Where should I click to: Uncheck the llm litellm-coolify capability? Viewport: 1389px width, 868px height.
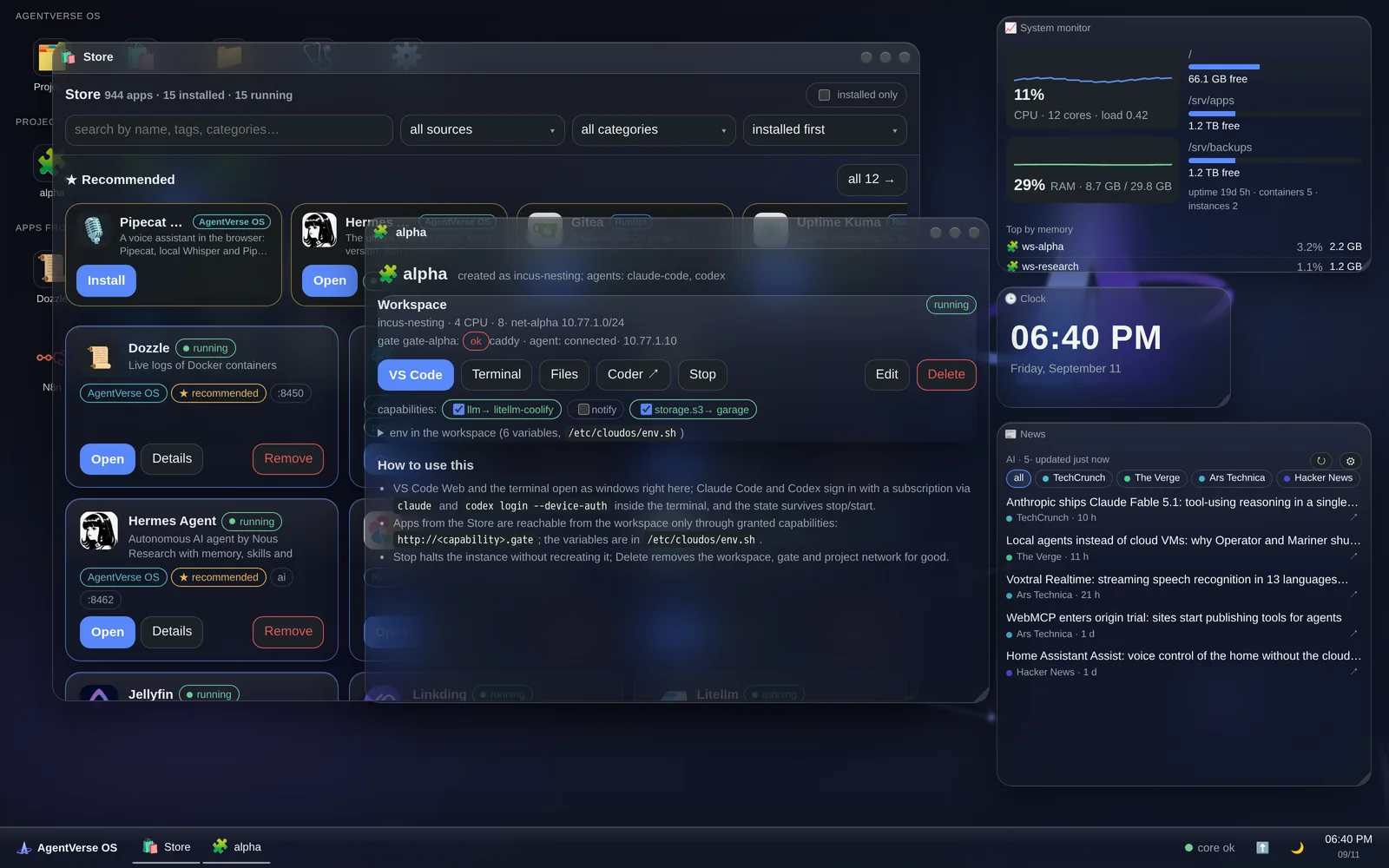458,410
